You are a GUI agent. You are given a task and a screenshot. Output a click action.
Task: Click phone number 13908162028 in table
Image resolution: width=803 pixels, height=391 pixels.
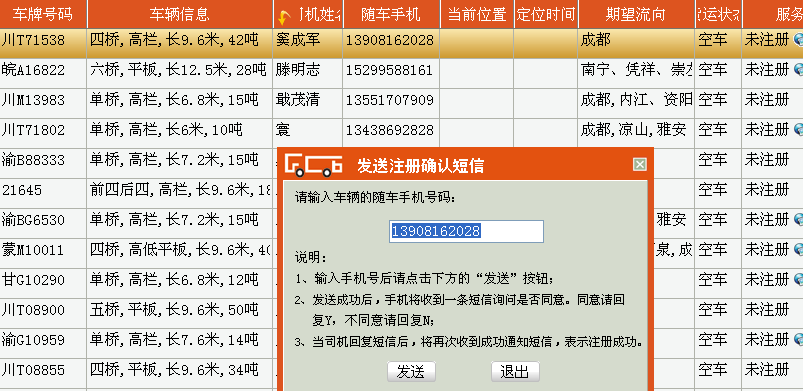click(390, 40)
